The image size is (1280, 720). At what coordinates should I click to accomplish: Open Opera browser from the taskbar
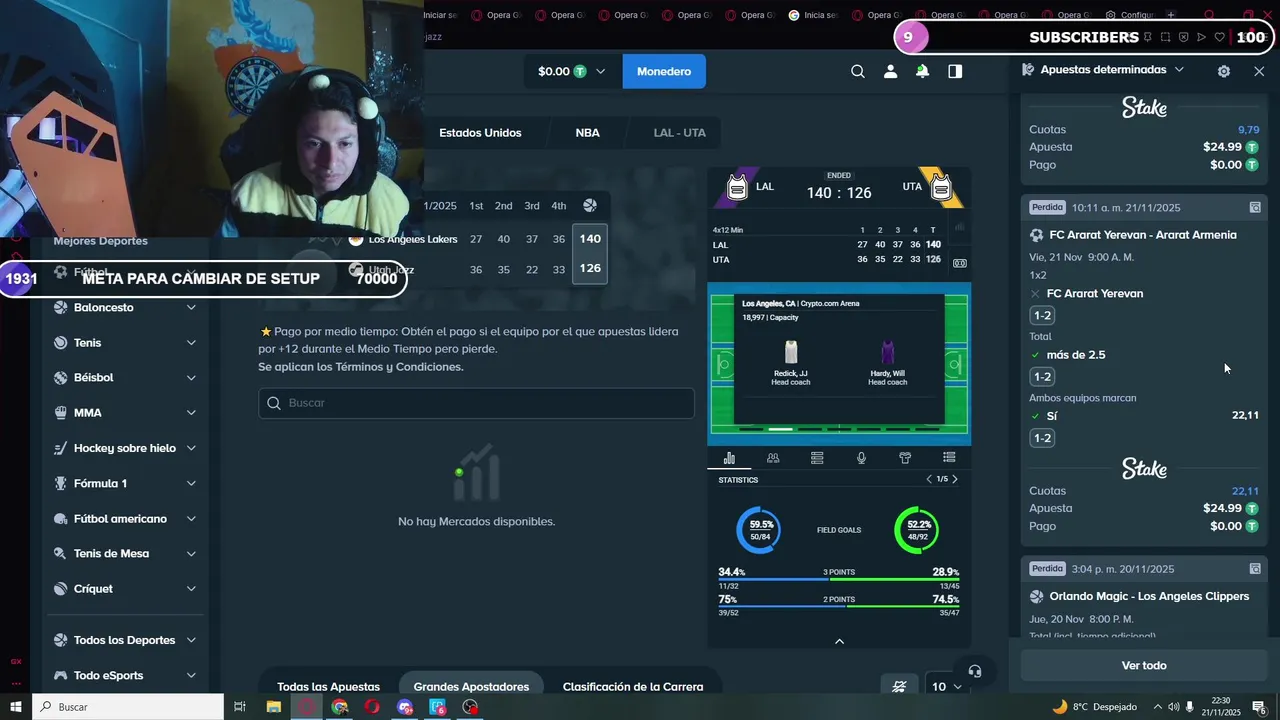372,707
